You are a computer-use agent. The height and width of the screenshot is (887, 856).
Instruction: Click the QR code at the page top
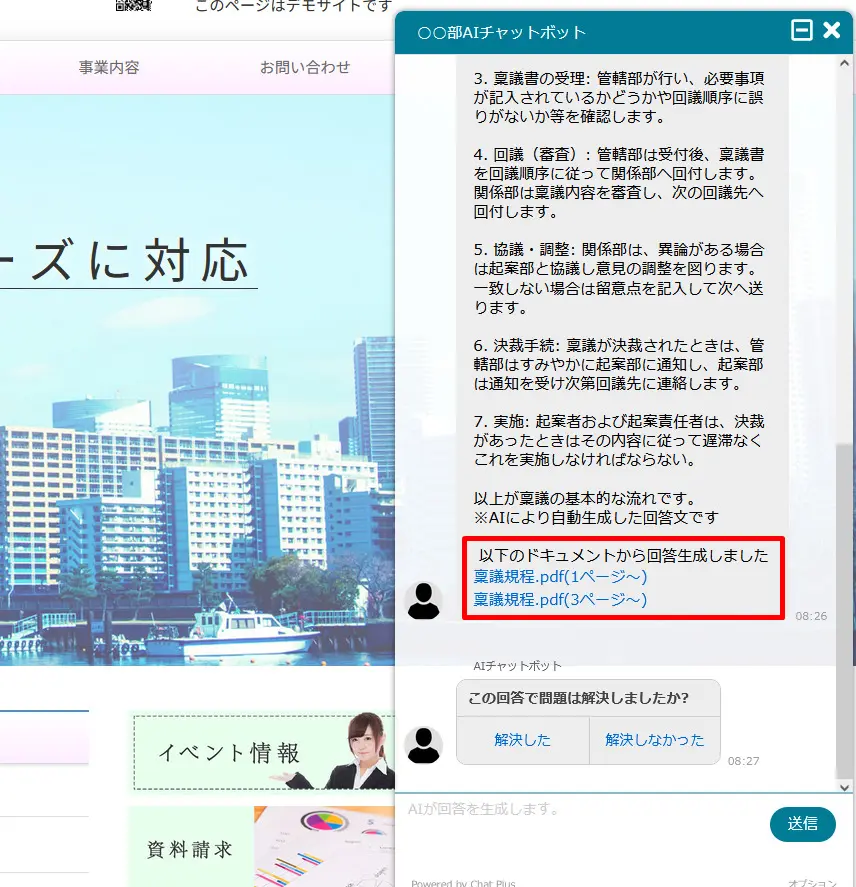click(x=133, y=5)
